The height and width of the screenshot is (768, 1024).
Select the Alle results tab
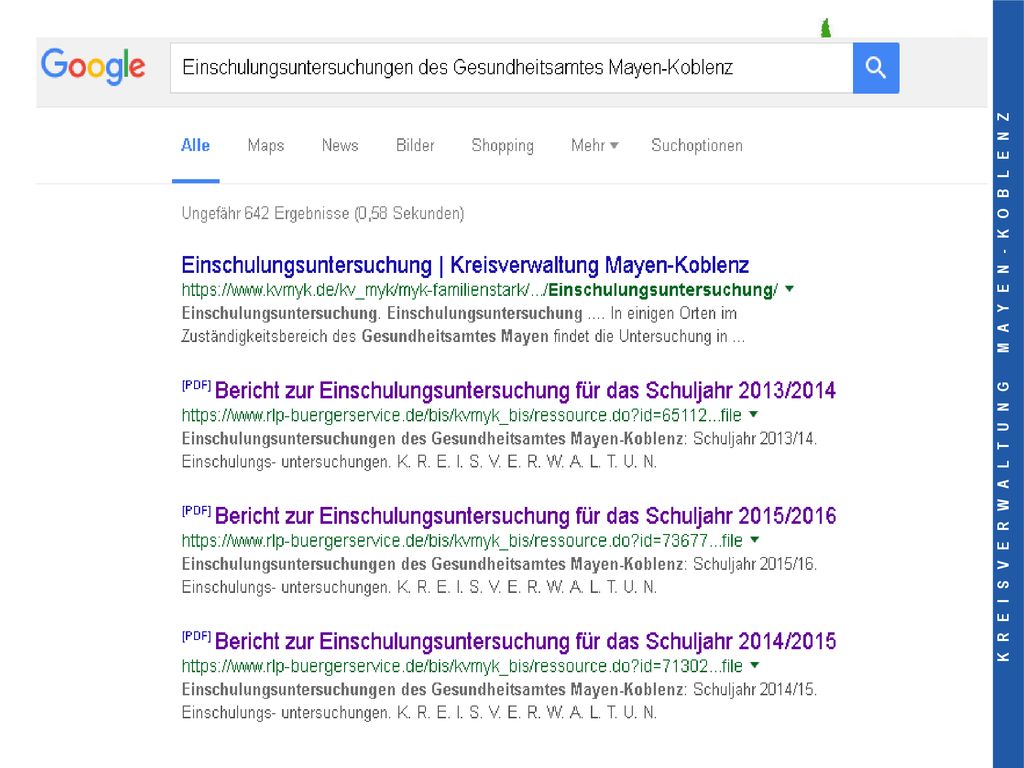[x=195, y=145]
